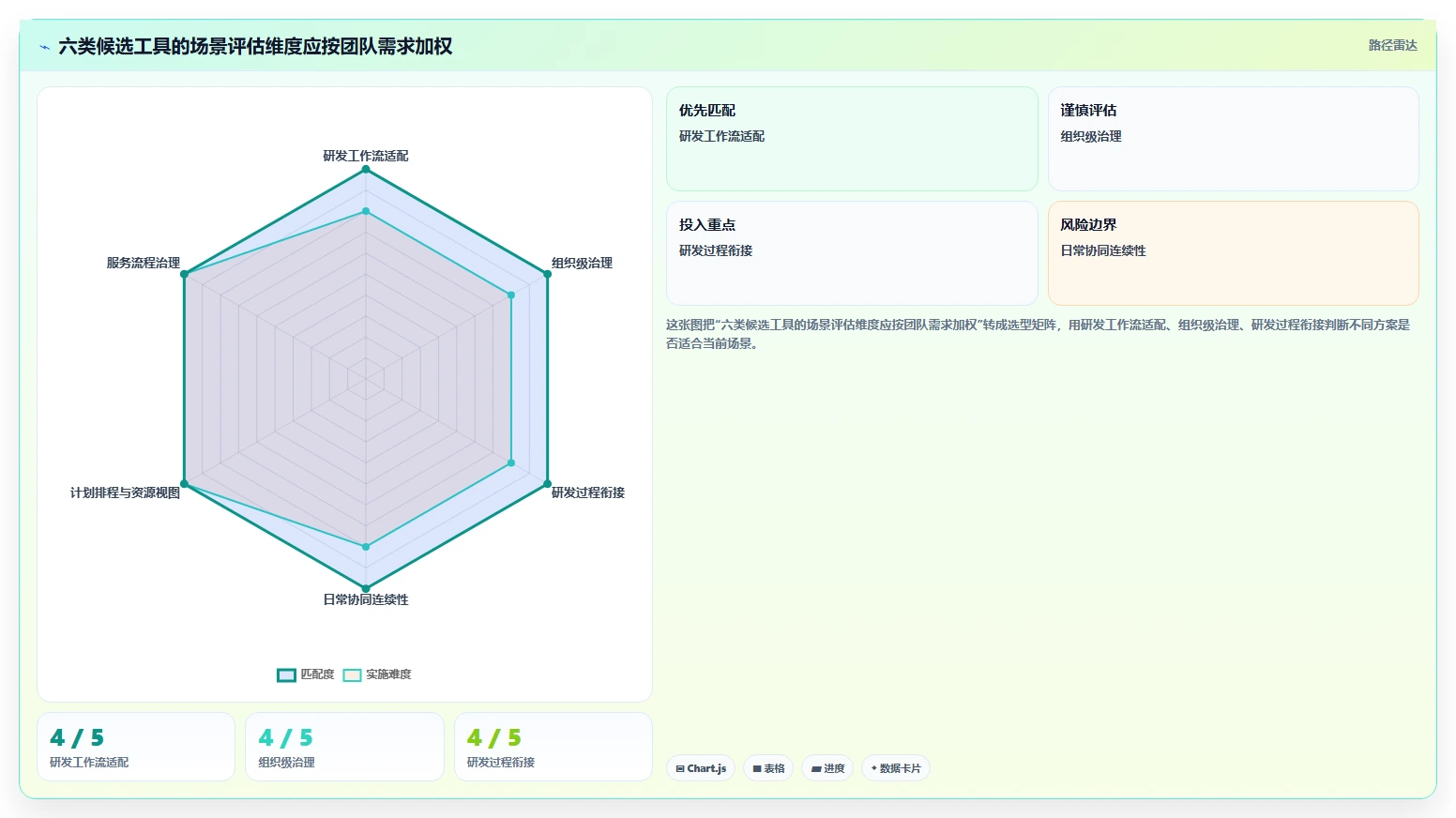
Task: Open the 优先匹配 card
Action: (852, 139)
